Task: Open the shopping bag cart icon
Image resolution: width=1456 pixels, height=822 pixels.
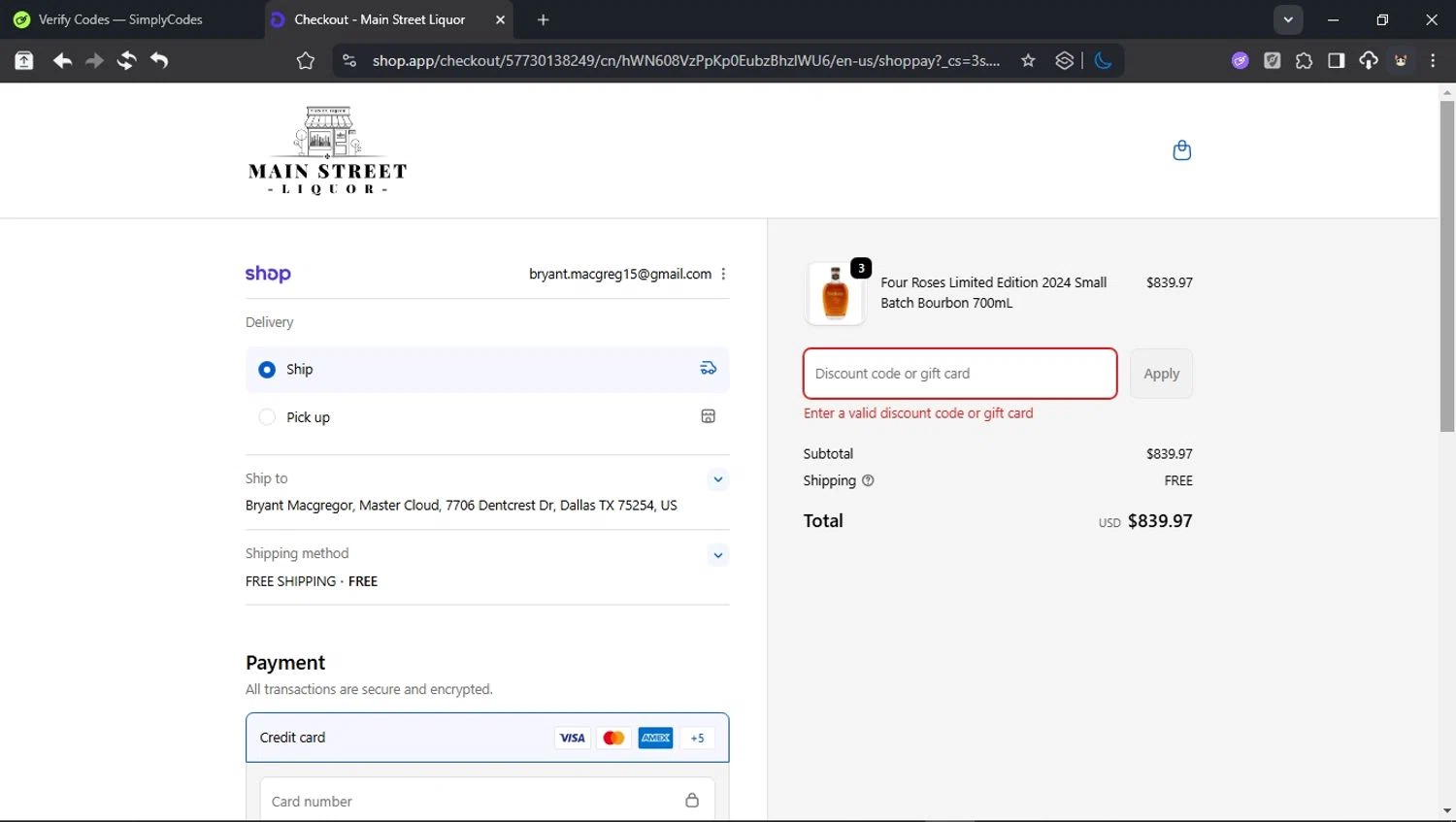Action: [x=1181, y=150]
